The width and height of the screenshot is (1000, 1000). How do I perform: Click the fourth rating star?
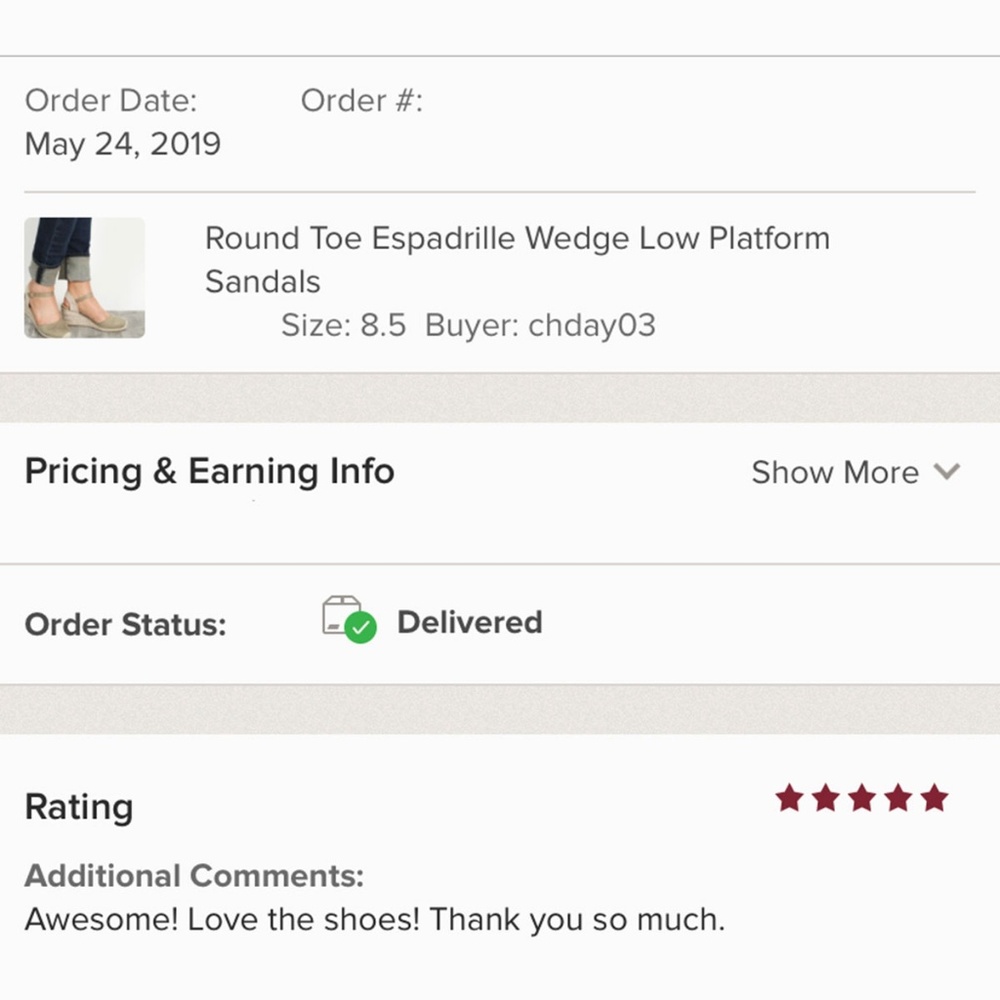click(898, 798)
